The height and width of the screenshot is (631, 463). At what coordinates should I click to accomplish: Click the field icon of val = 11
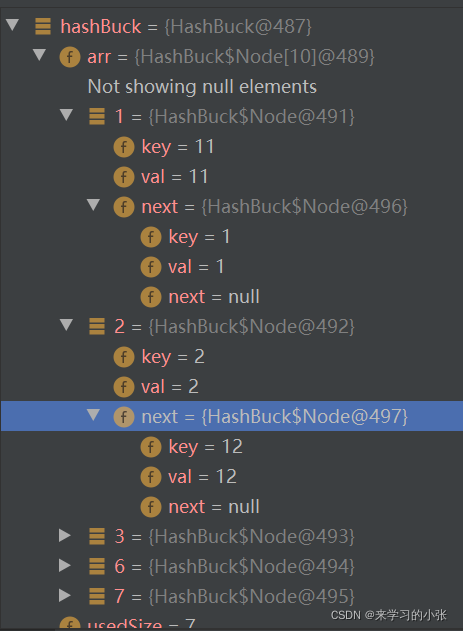click(x=124, y=177)
